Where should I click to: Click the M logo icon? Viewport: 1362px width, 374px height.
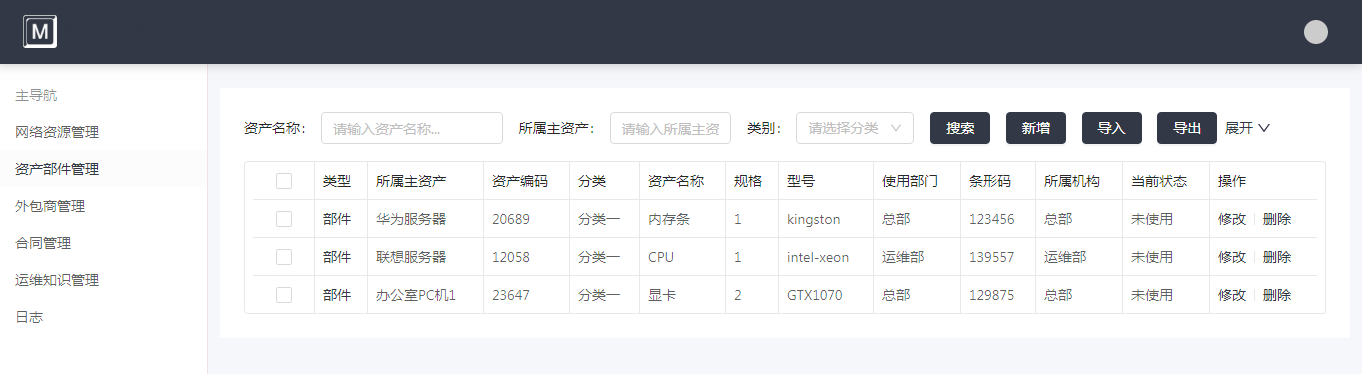40,32
